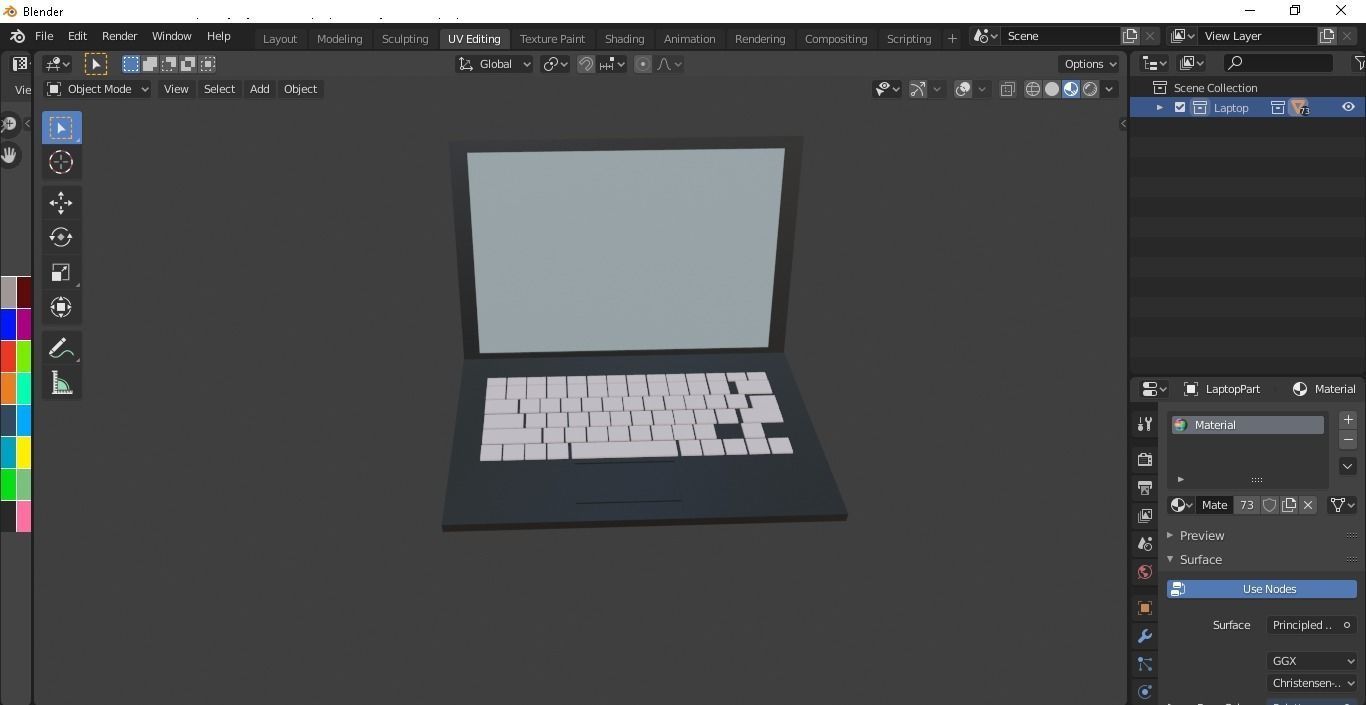Open the Edit menu

[77, 36]
